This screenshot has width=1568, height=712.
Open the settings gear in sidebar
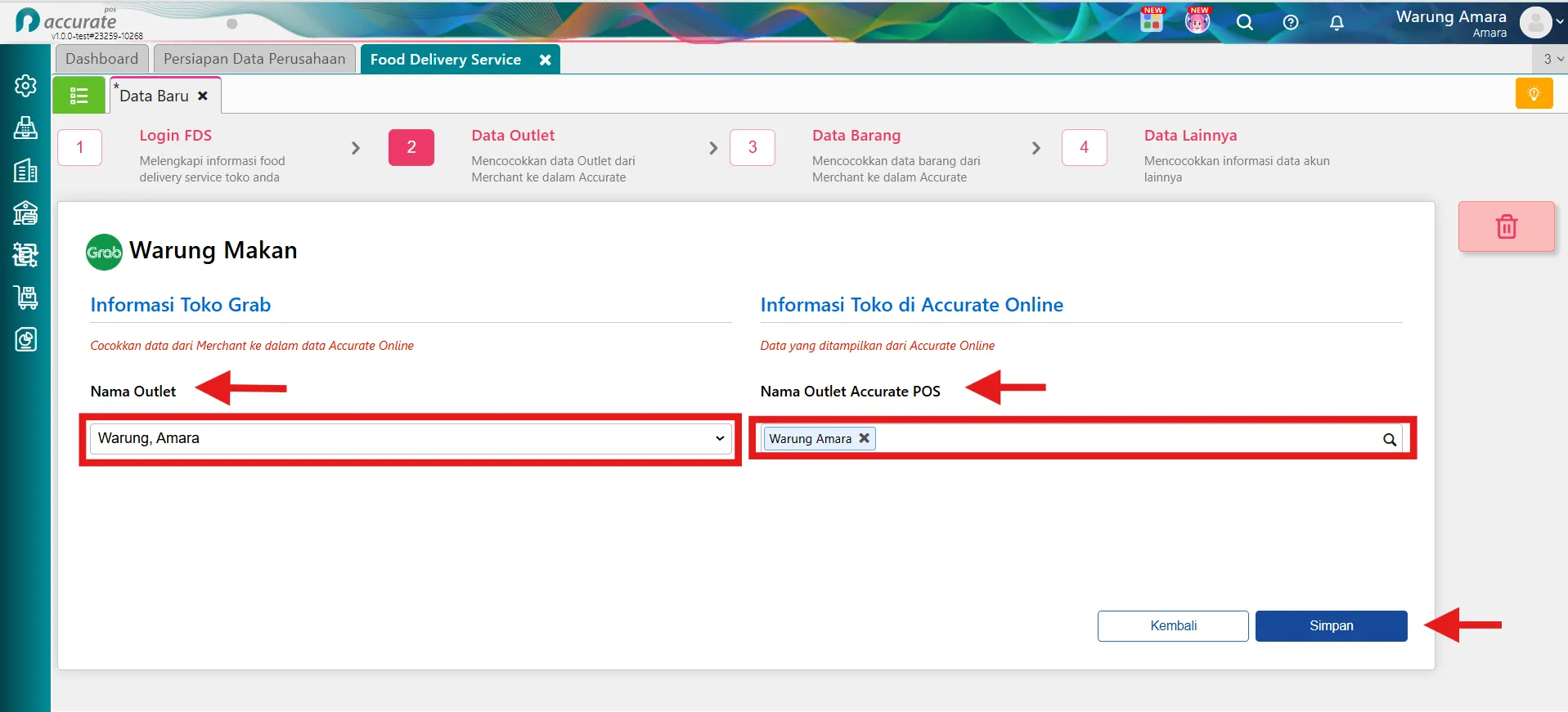[x=25, y=86]
